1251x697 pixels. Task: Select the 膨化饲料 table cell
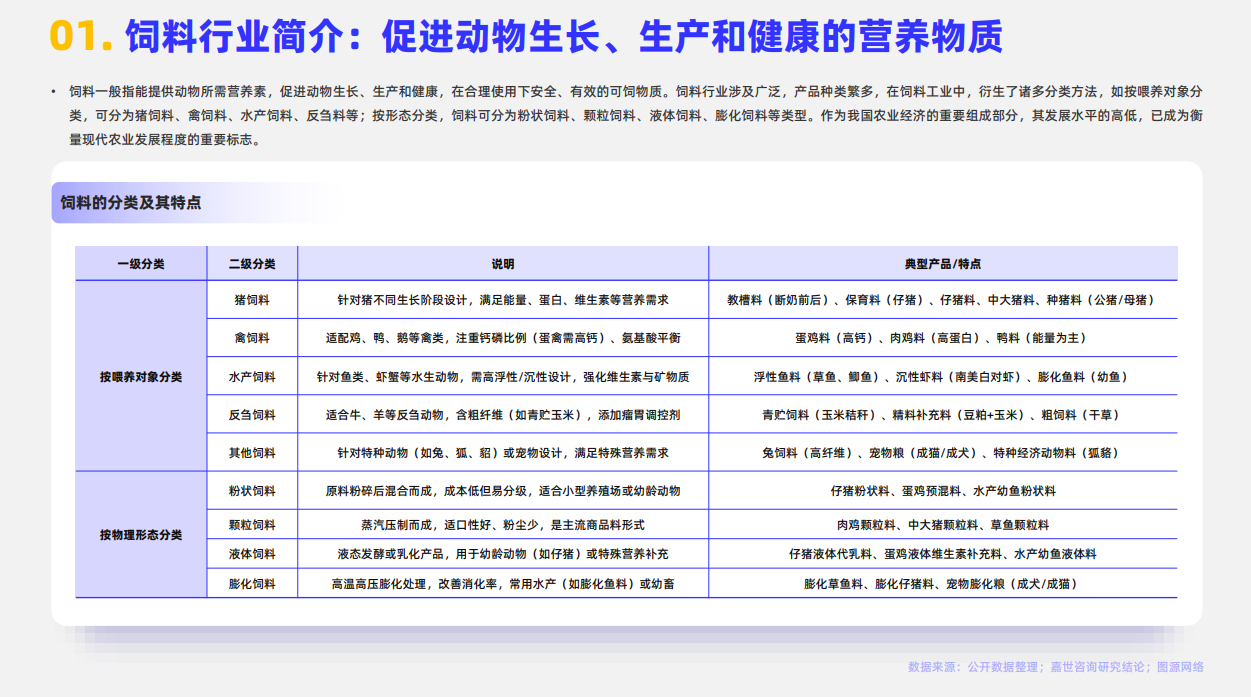click(252, 584)
